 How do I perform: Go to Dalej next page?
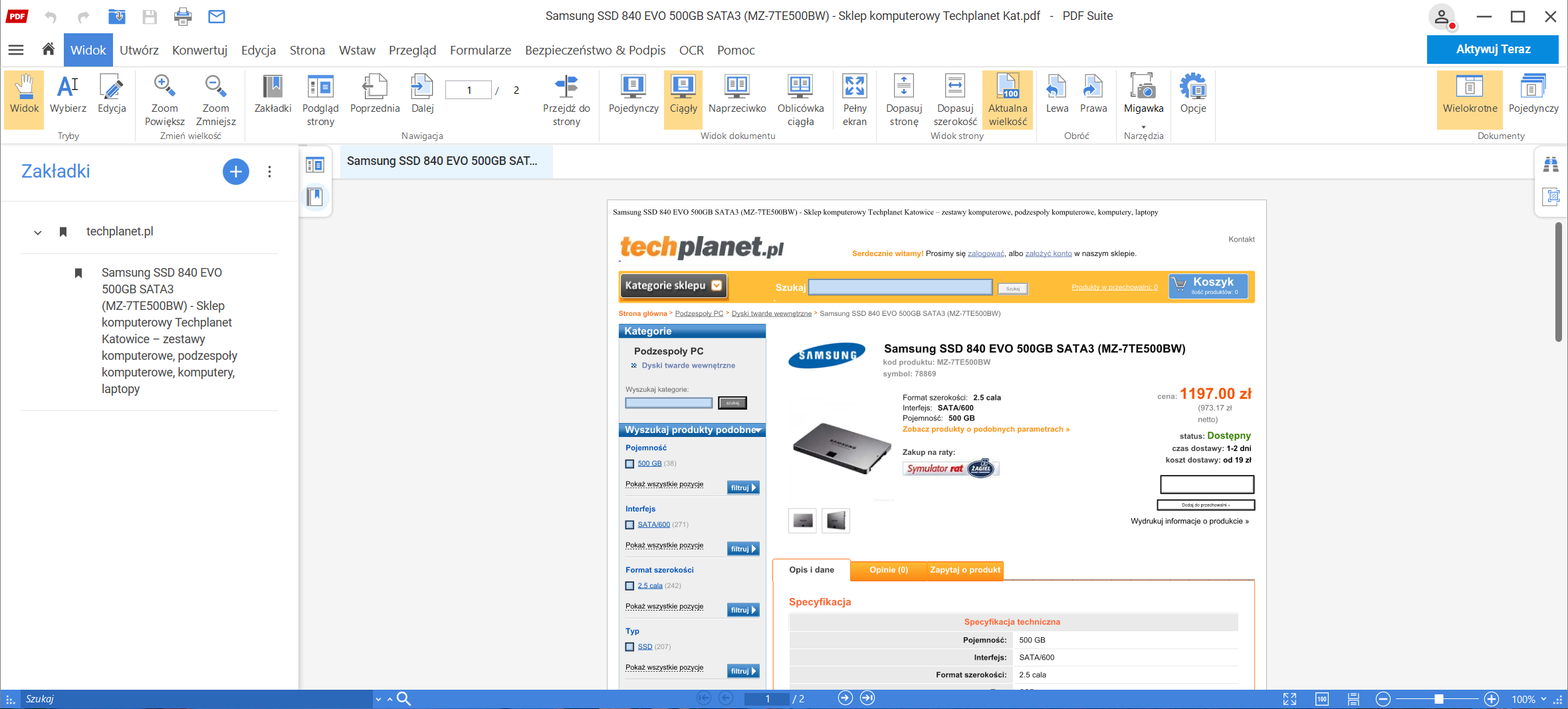tap(422, 94)
